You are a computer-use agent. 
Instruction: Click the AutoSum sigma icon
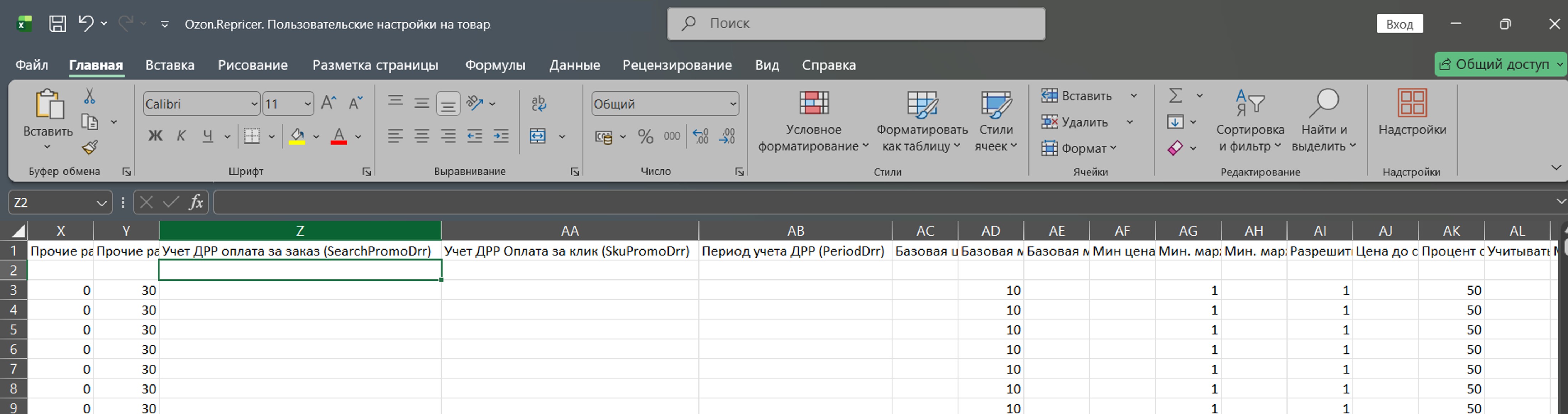coord(1175,95)
